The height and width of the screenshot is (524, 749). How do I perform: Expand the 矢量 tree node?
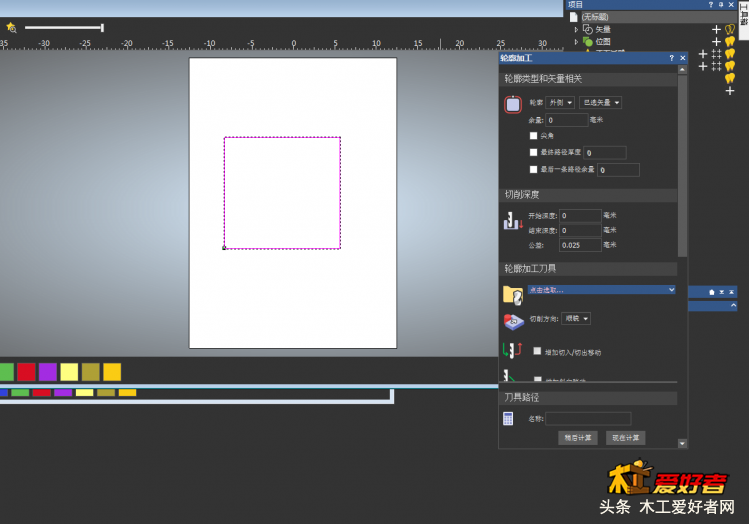(576, 30)
